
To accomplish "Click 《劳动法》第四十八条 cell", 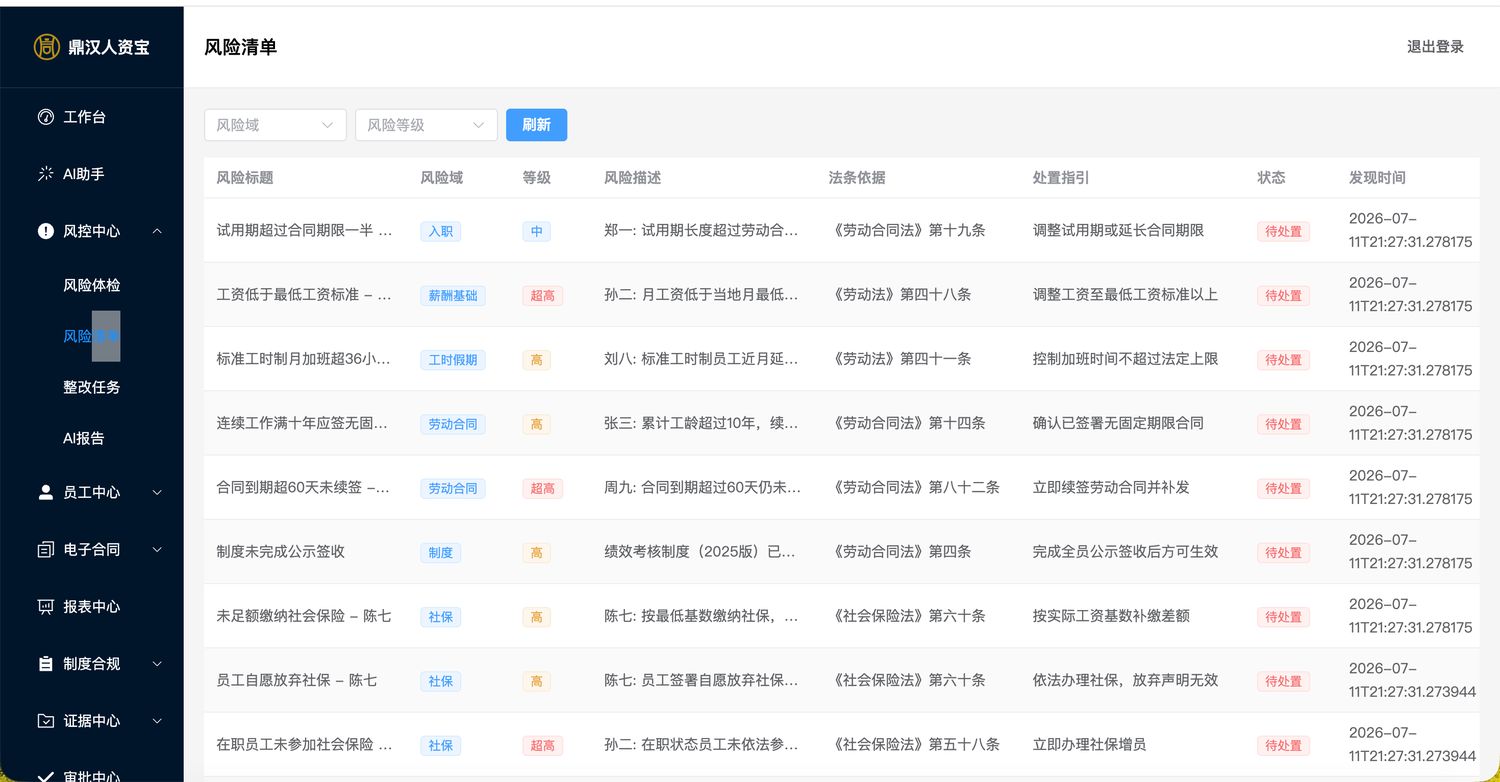I will (x=900, y=294).
